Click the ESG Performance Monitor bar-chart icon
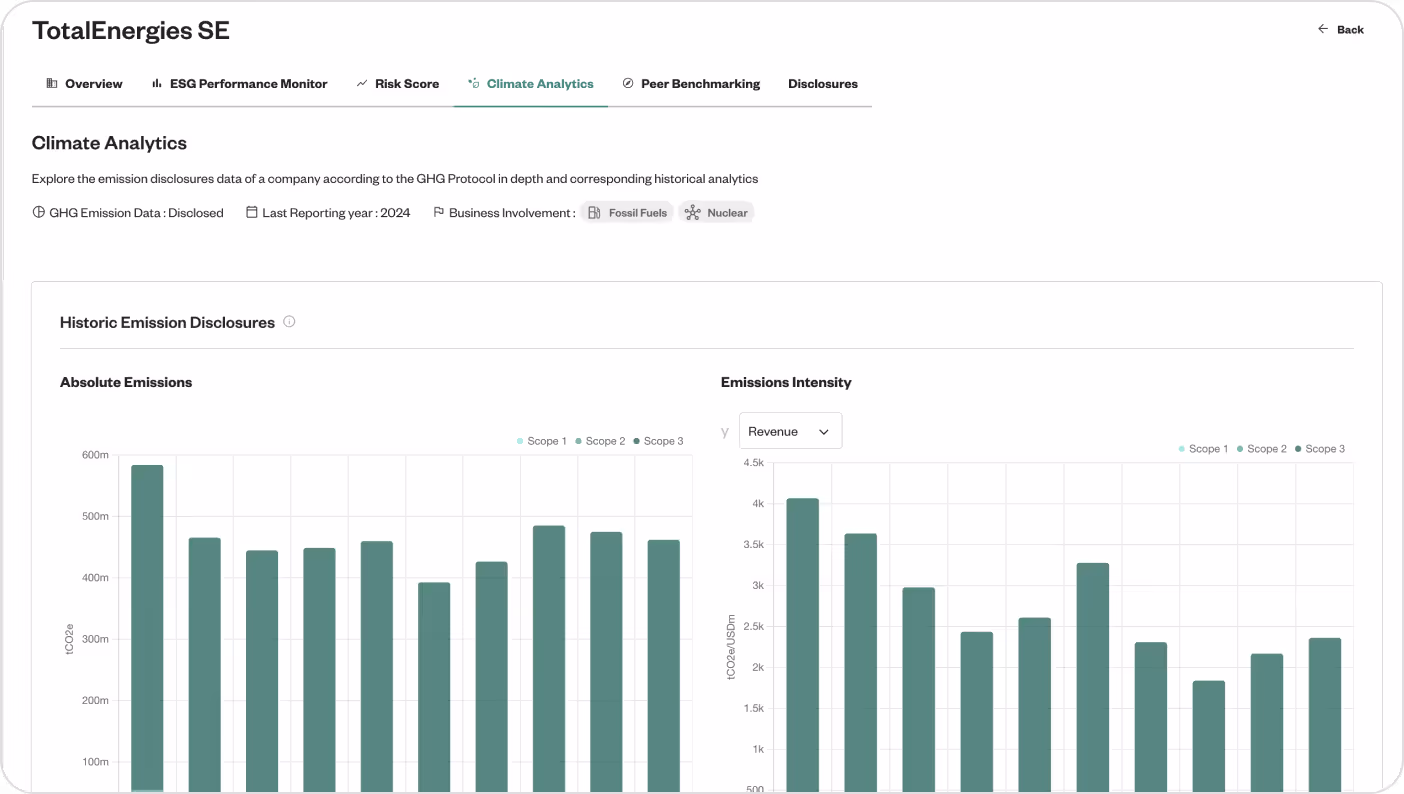The image size is (1404, 794). (x=157, y=83)
